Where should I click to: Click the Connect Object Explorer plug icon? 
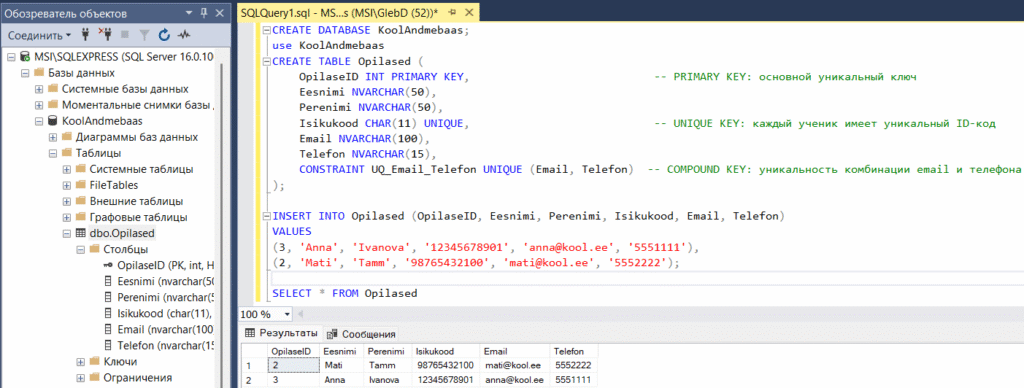[85, 35]
